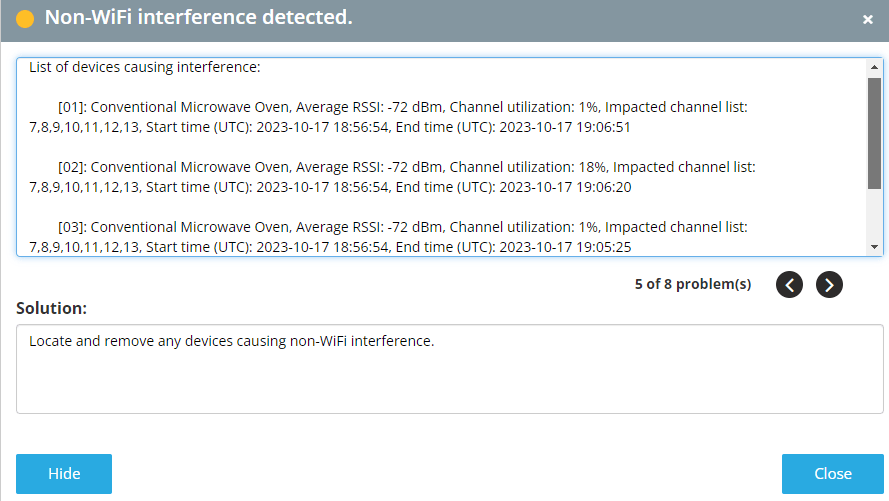Click the [01] Conventional Microwave Oven entry

pos(400,117)
